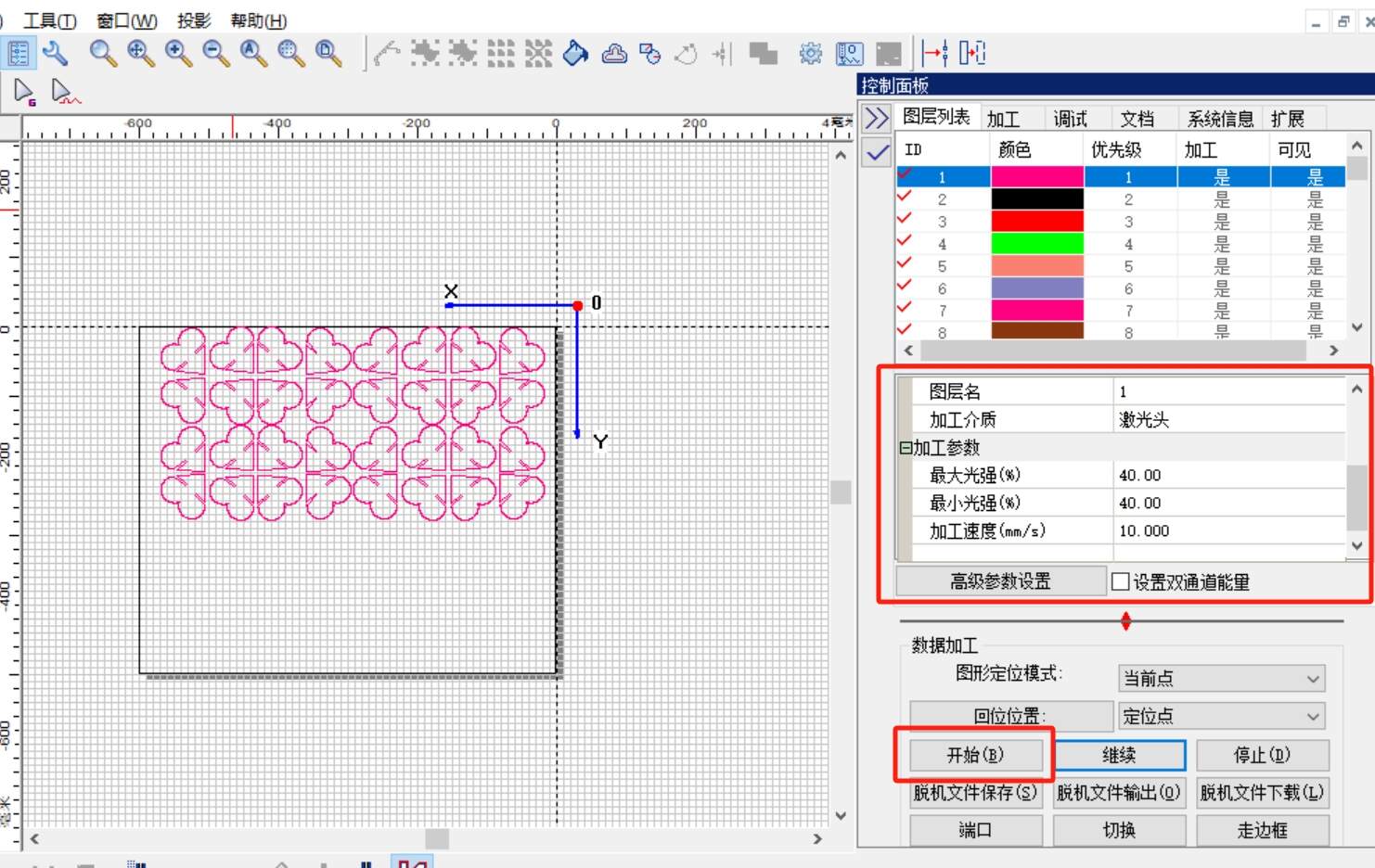Select the pan-zoom magnifier with arrows
Screen dimensions: 1375x868
click(141, 53)
